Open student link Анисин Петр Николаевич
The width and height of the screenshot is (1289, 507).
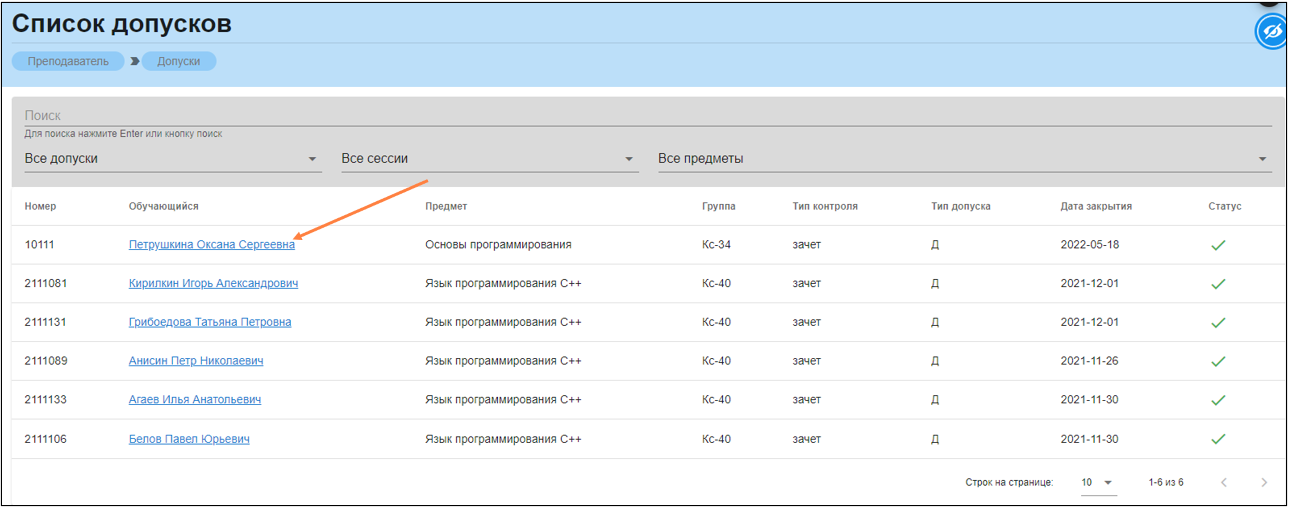pyautogui.click(x=196, y=361)
